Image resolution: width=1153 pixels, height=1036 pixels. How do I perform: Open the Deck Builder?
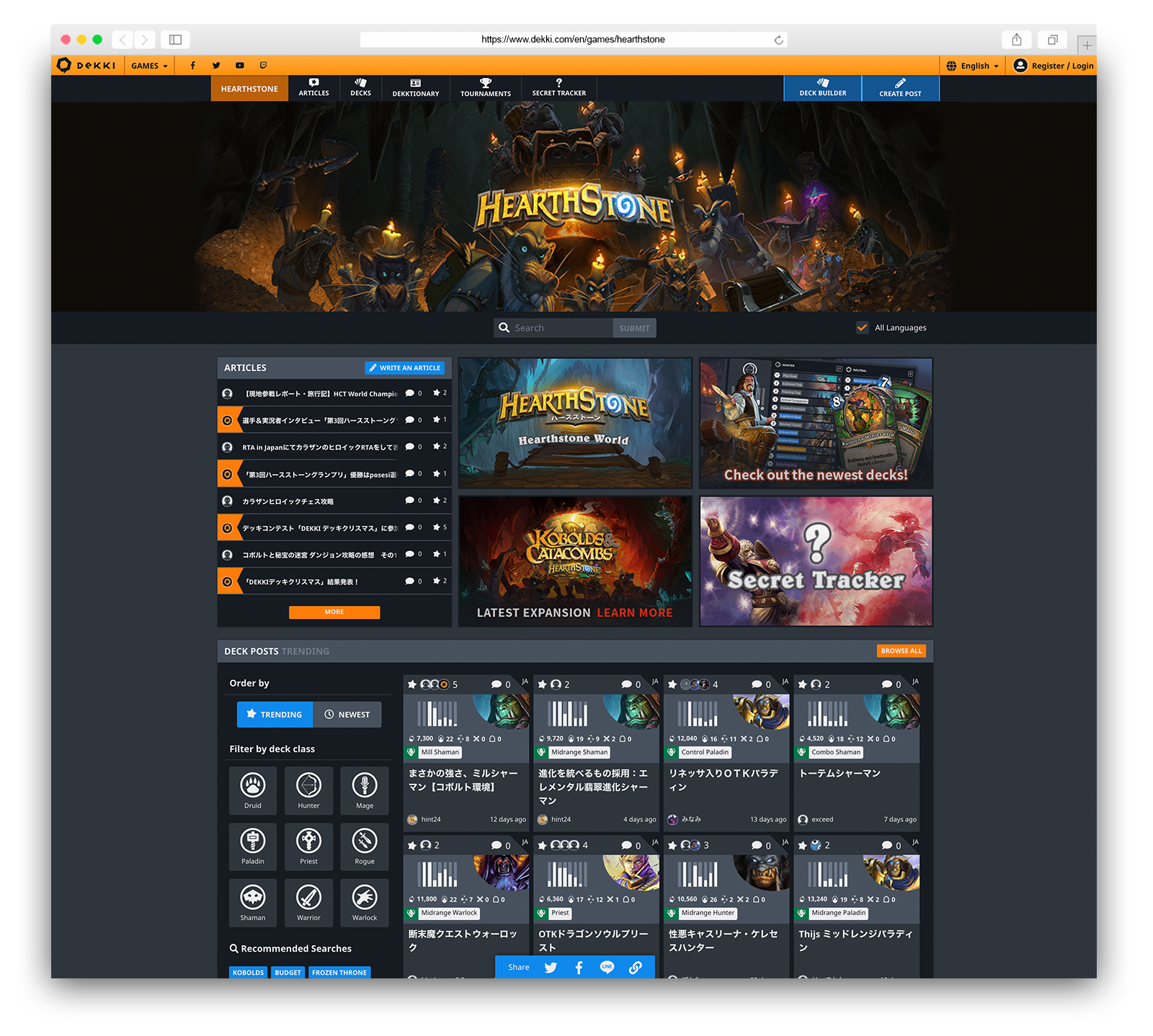point(823,89)
